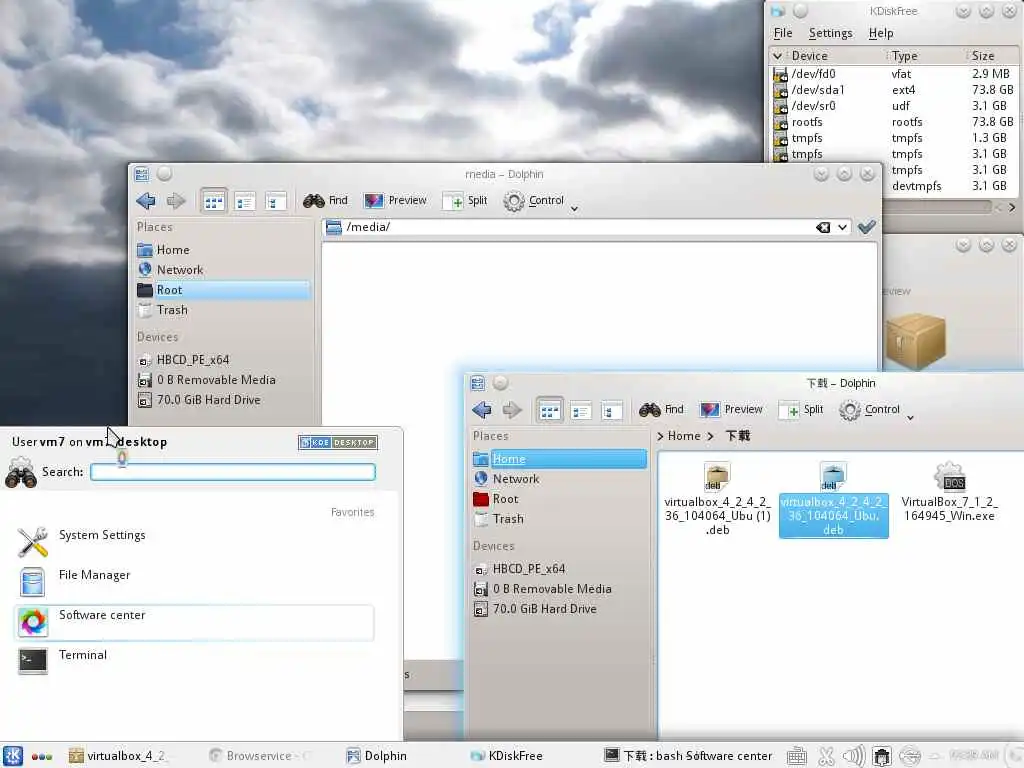The width and height of the screenshot is (1024, 768).
Task: Switch media Dolphin window to Icons view
Action: point(214,202)
